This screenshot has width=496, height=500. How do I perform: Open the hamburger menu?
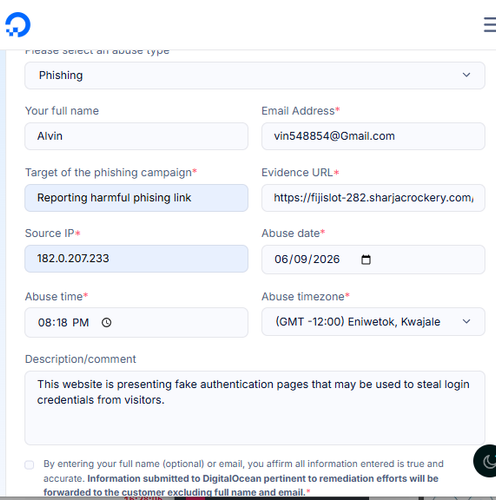[x=490, y=25]
